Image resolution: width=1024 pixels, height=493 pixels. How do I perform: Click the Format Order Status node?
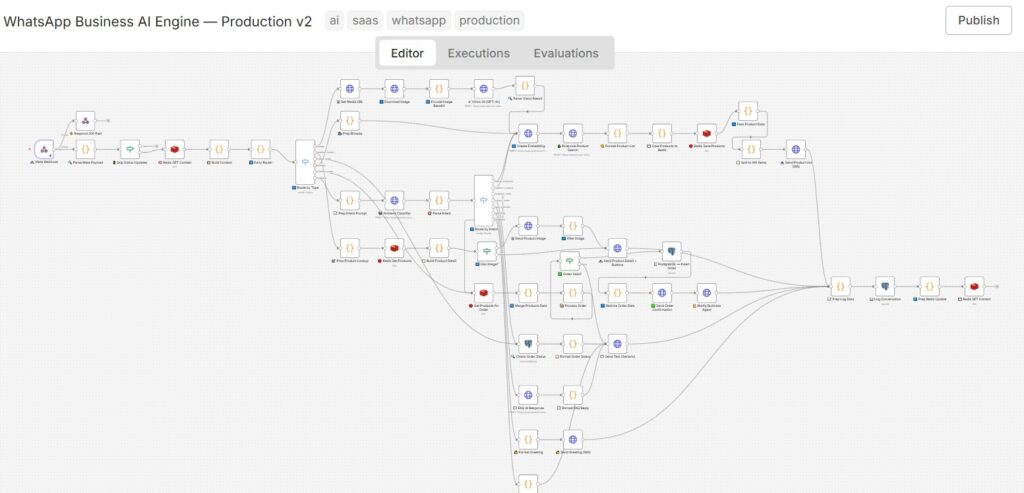[x=573, y=343]
